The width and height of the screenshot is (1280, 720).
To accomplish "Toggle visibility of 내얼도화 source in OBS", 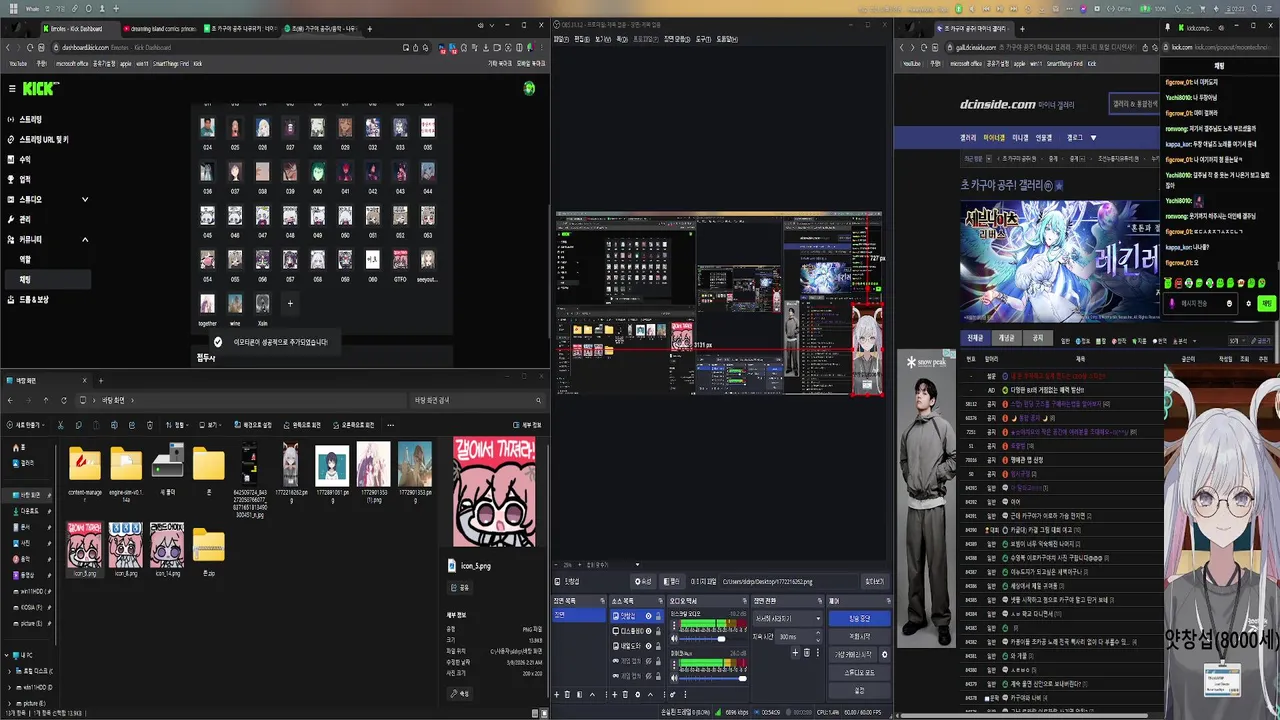I will pyautogui.click(x=648, y=646).
